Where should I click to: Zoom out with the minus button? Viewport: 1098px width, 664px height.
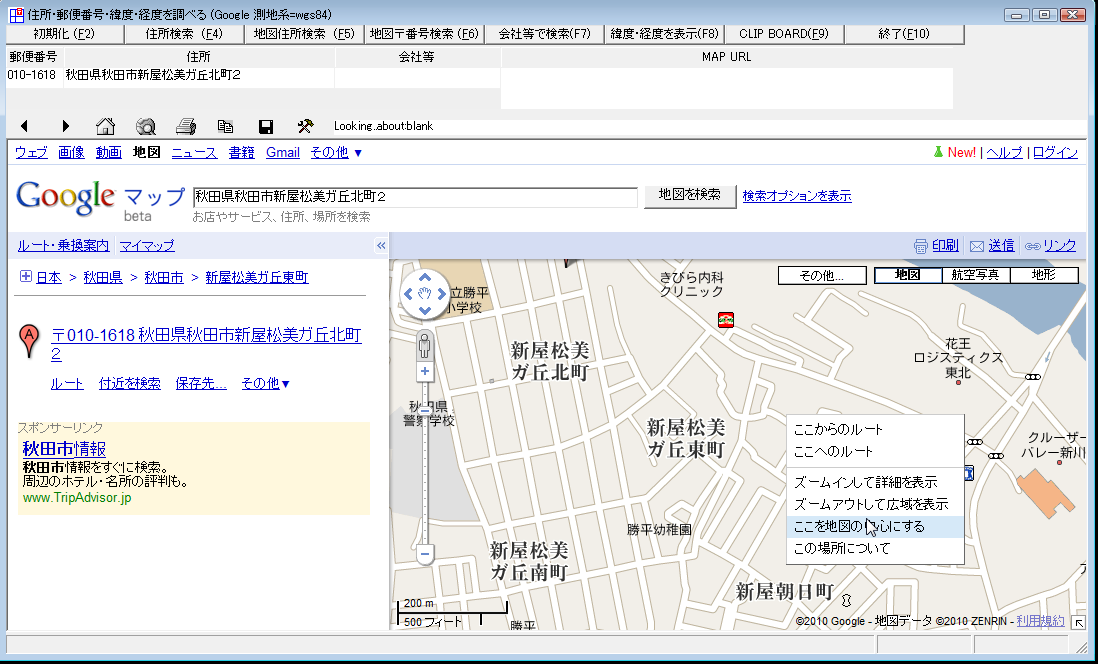pos(424,555)
